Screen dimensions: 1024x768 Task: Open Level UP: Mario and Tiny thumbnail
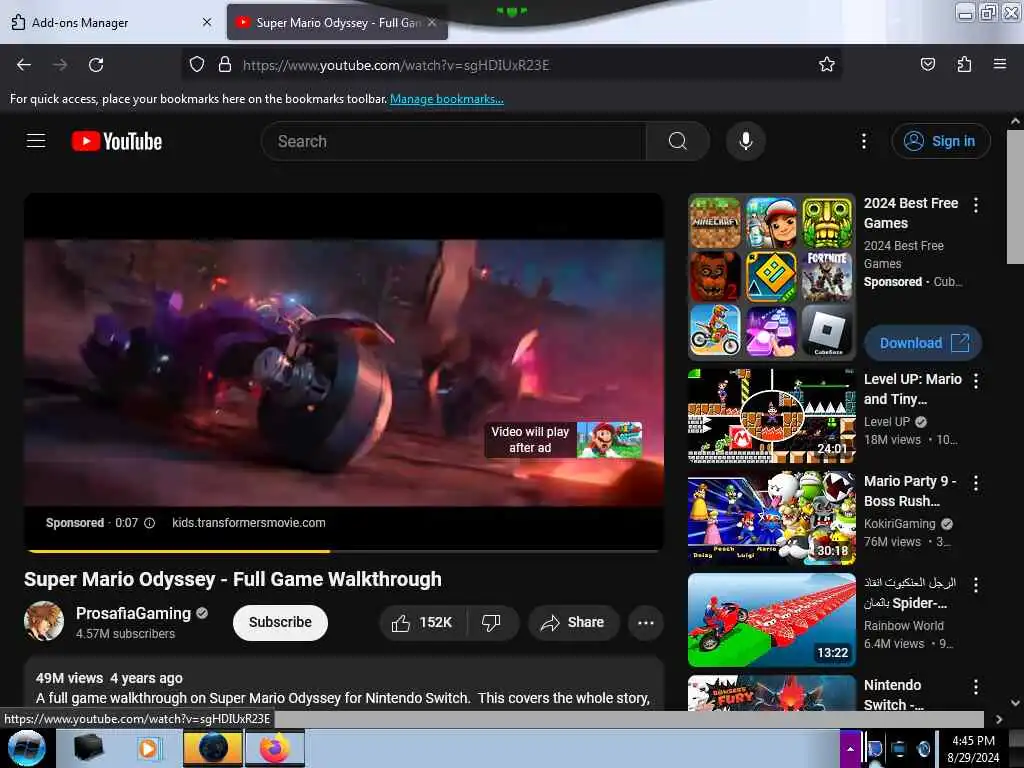[771, 415]
